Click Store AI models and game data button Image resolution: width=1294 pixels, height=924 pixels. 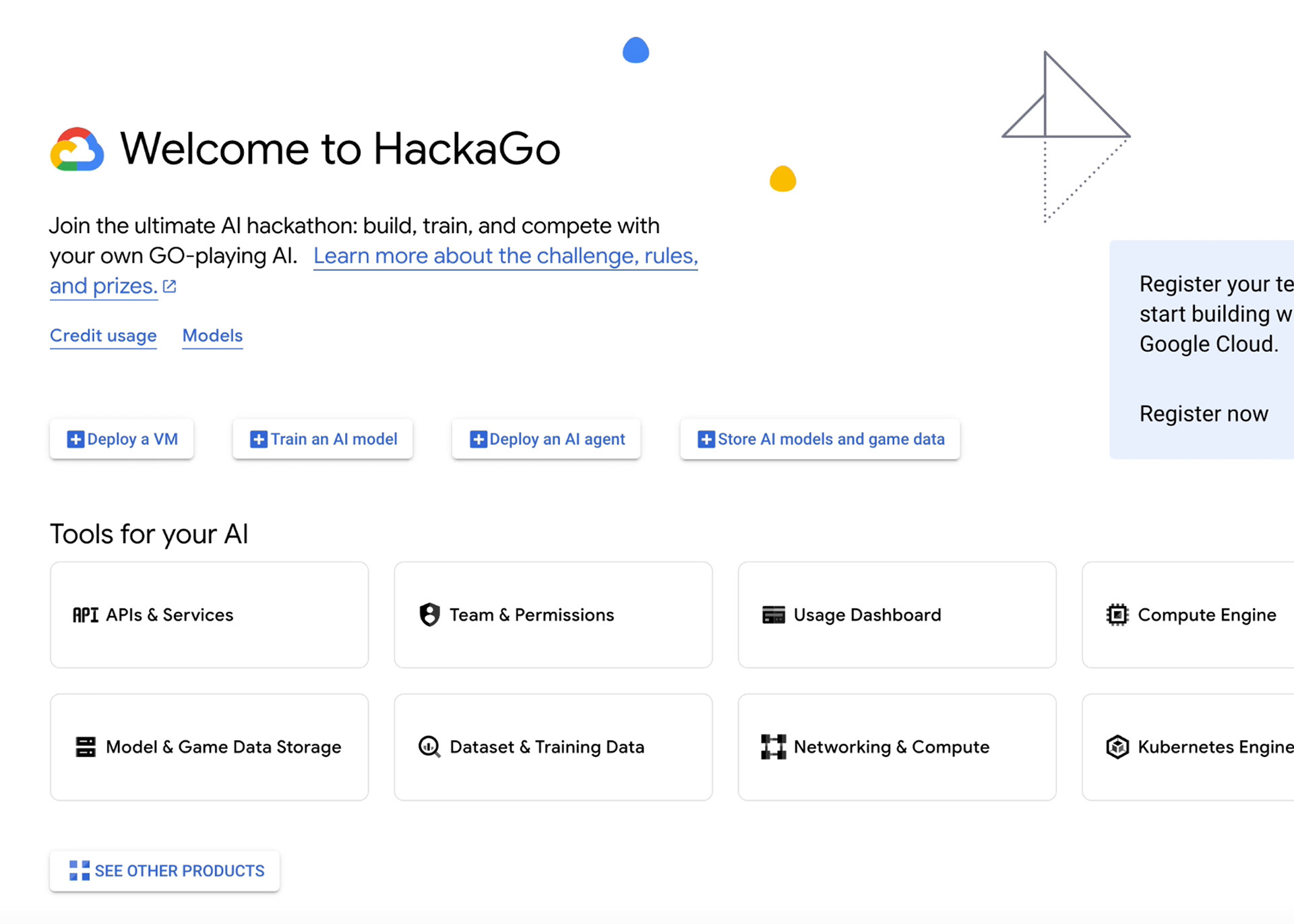click(820, 439)
